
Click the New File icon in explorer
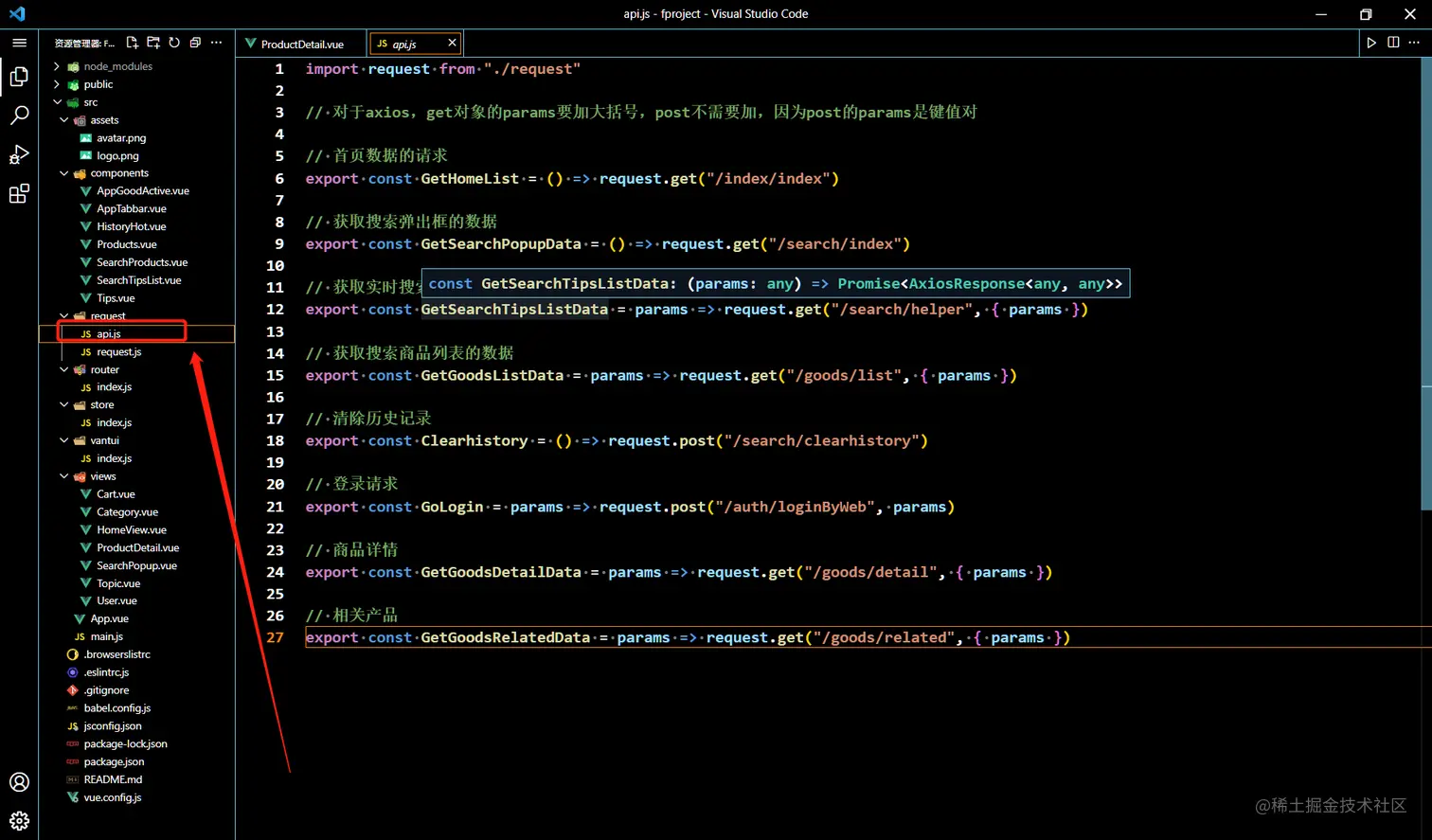133,43
